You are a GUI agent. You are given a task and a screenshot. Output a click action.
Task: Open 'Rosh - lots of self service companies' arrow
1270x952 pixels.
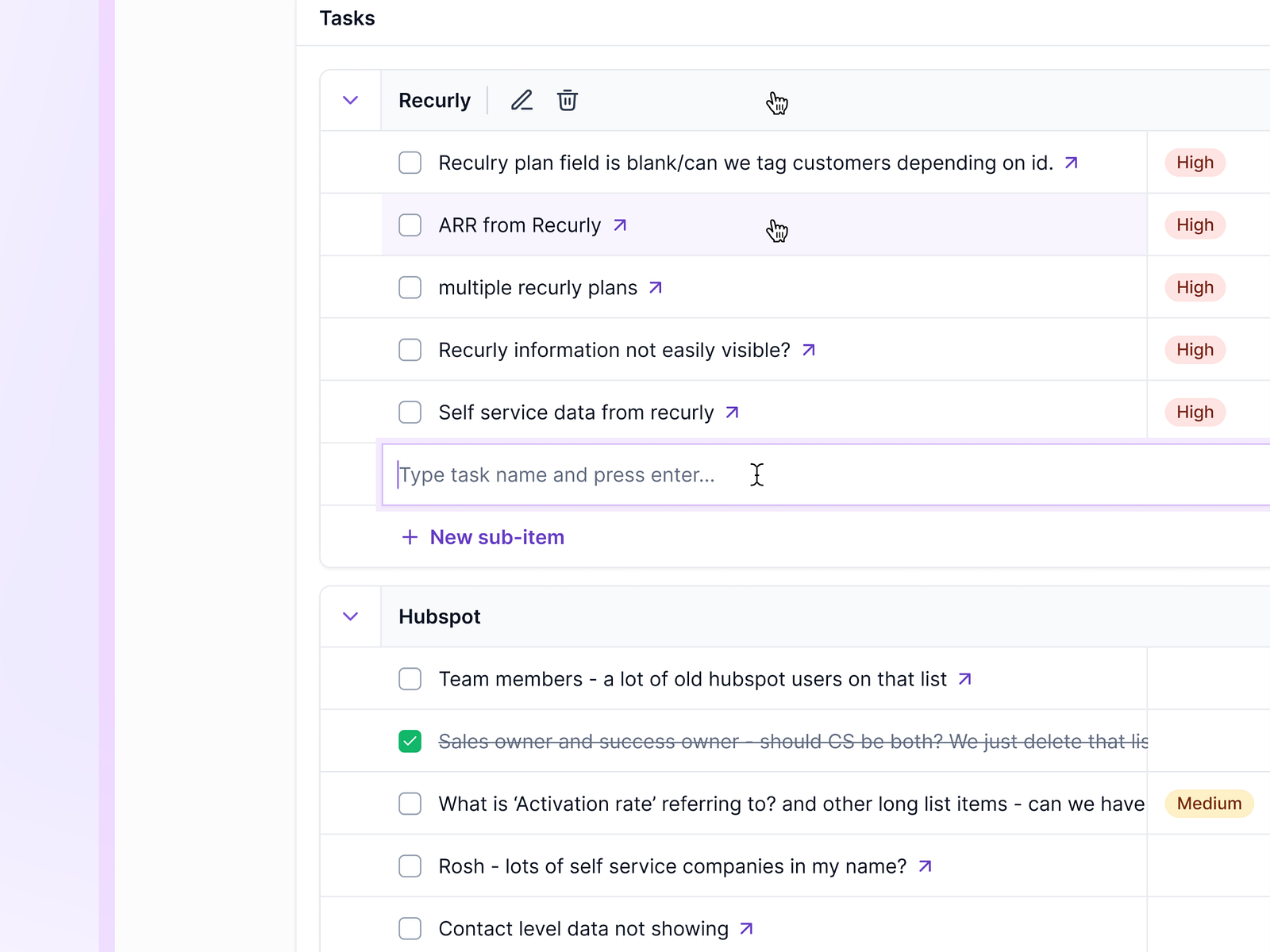pos(925,866)
